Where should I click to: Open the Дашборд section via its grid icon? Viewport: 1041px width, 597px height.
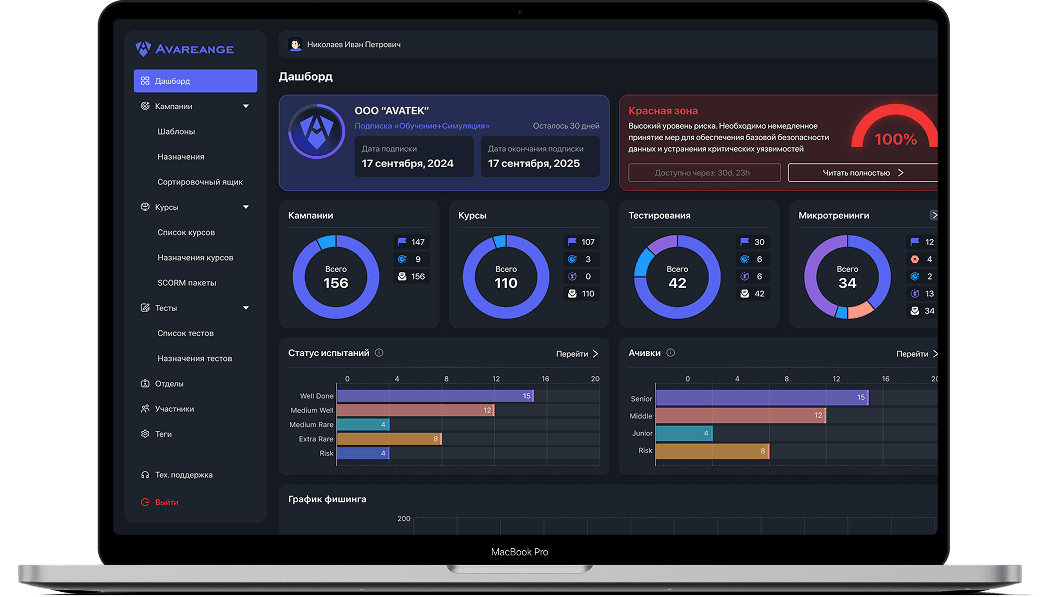pyautogui.click(x=145, y=80)
